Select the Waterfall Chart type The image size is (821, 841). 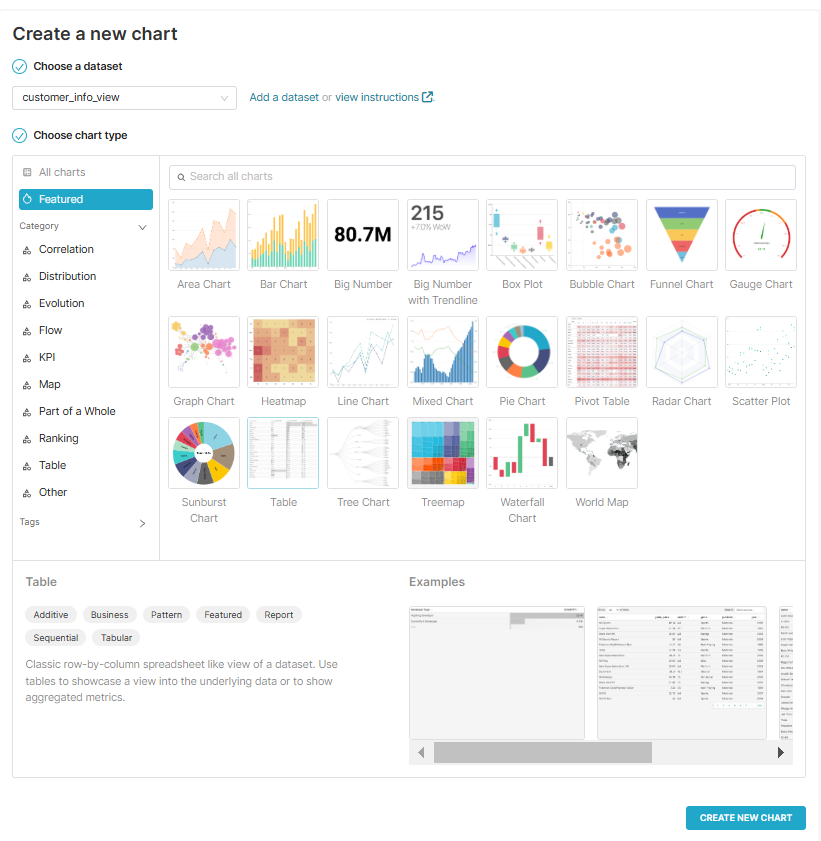[521, 453]
